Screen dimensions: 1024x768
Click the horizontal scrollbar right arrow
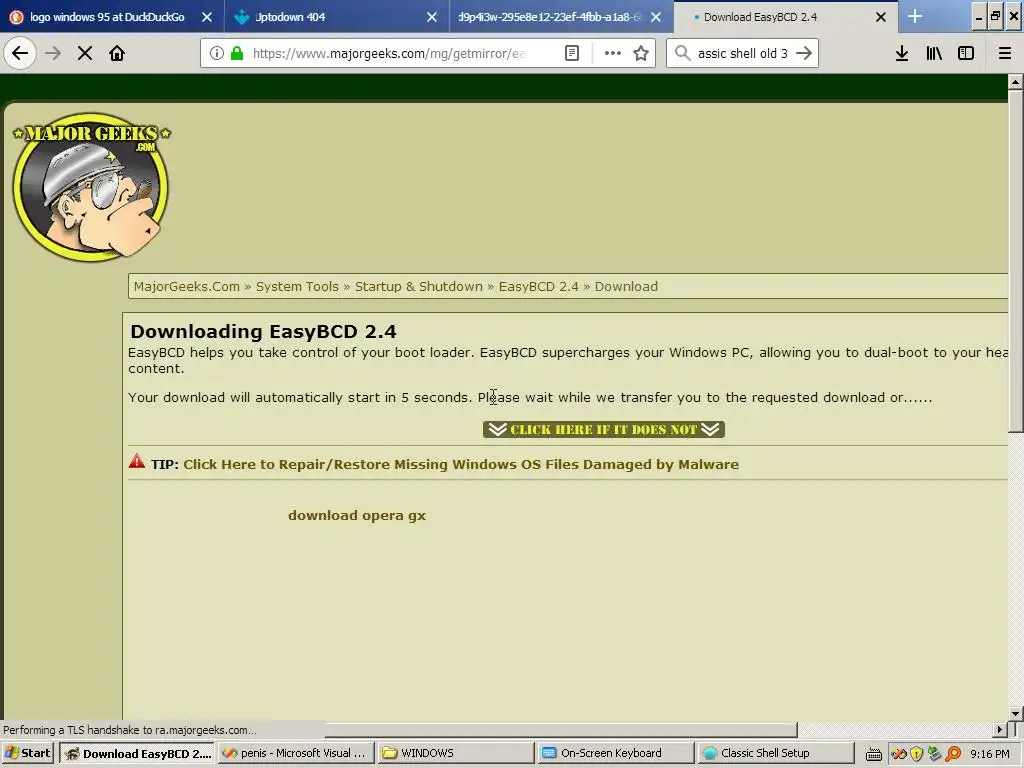click(x=1000, y=729)
